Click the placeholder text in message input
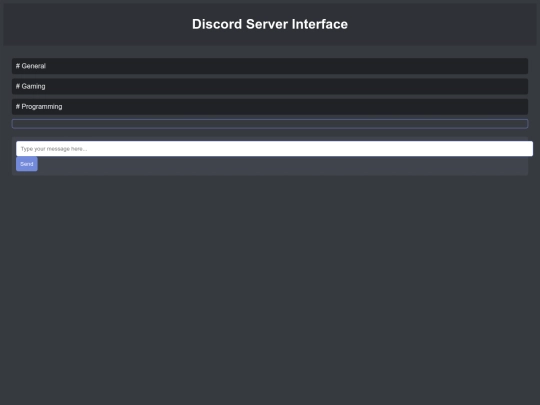Screen dimensions: 540x405 coord(54,149)
